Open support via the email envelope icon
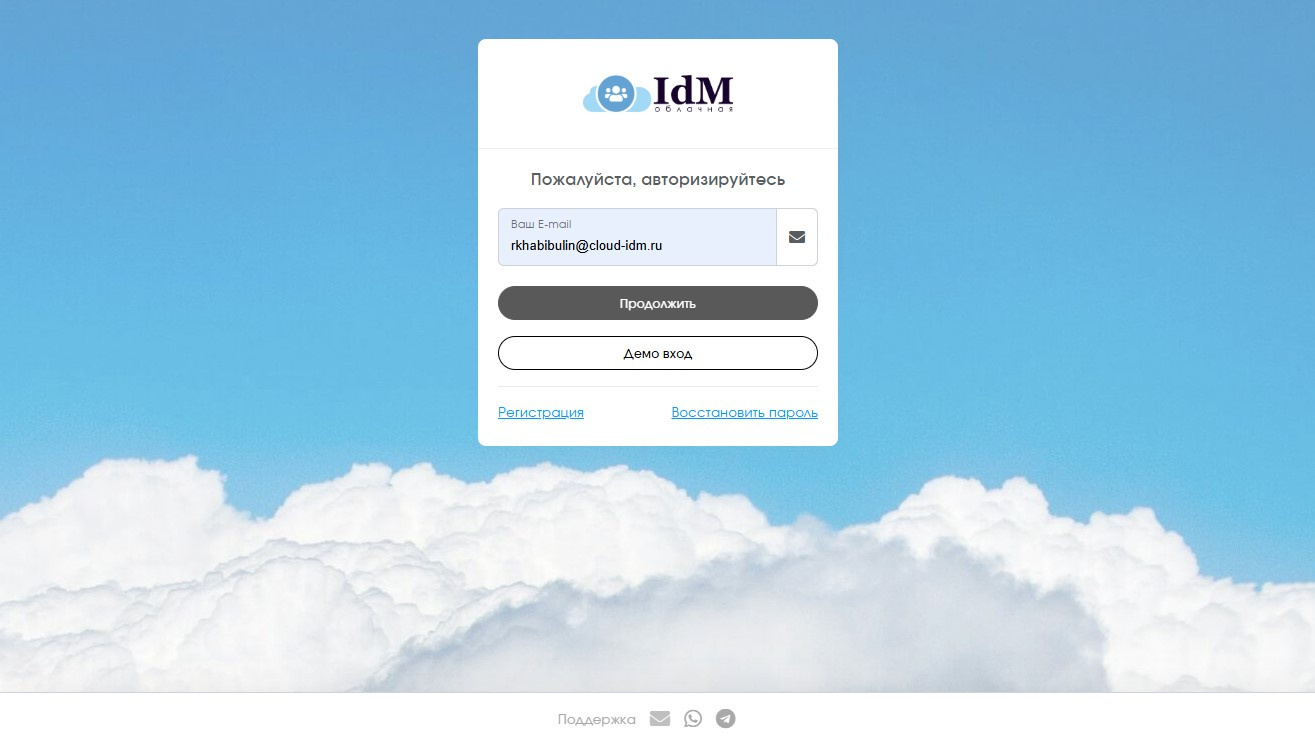Viewport: 1315px width, 743px height. point(660,718)
